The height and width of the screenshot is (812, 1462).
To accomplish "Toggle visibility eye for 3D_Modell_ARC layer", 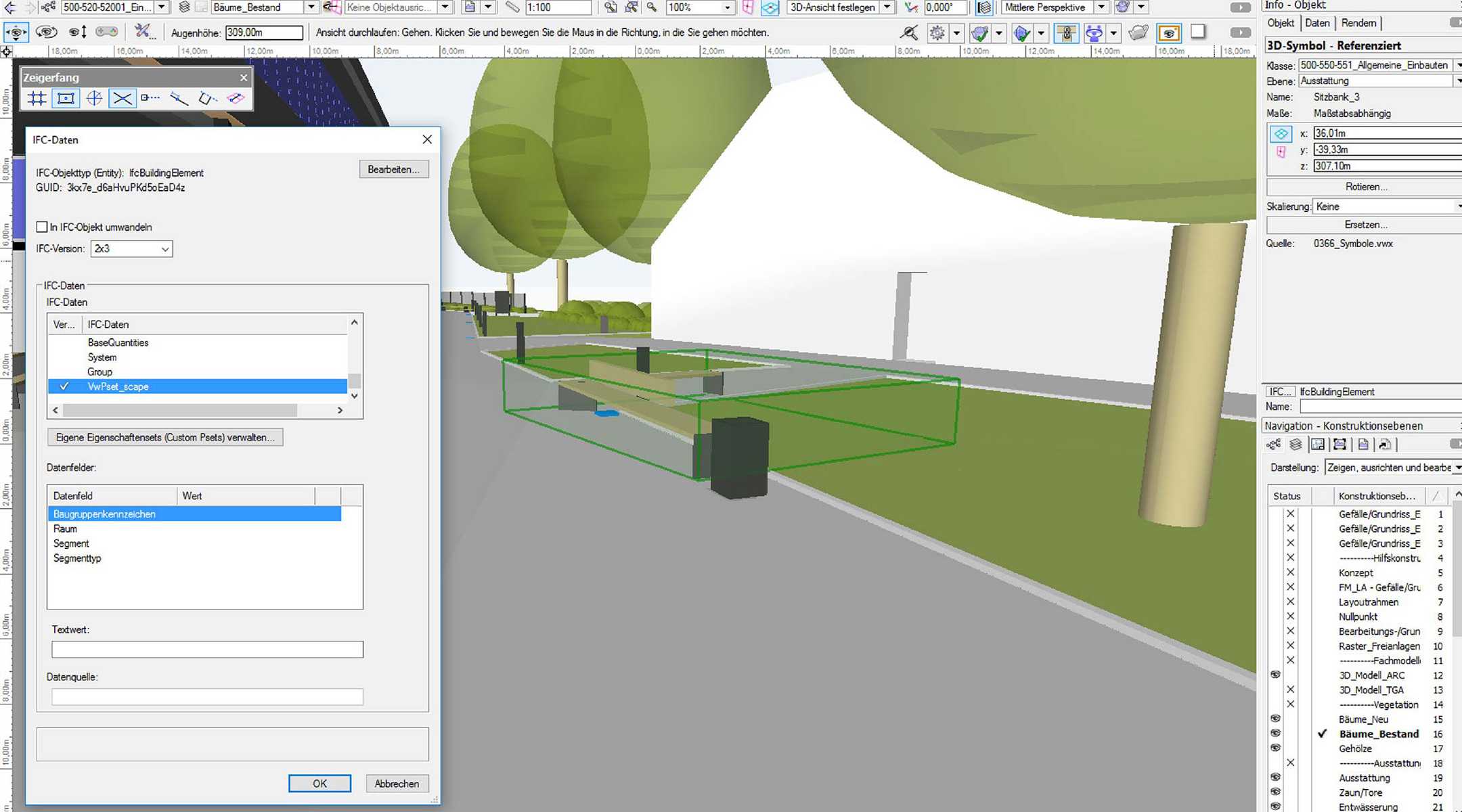I will click(1276, 675).
